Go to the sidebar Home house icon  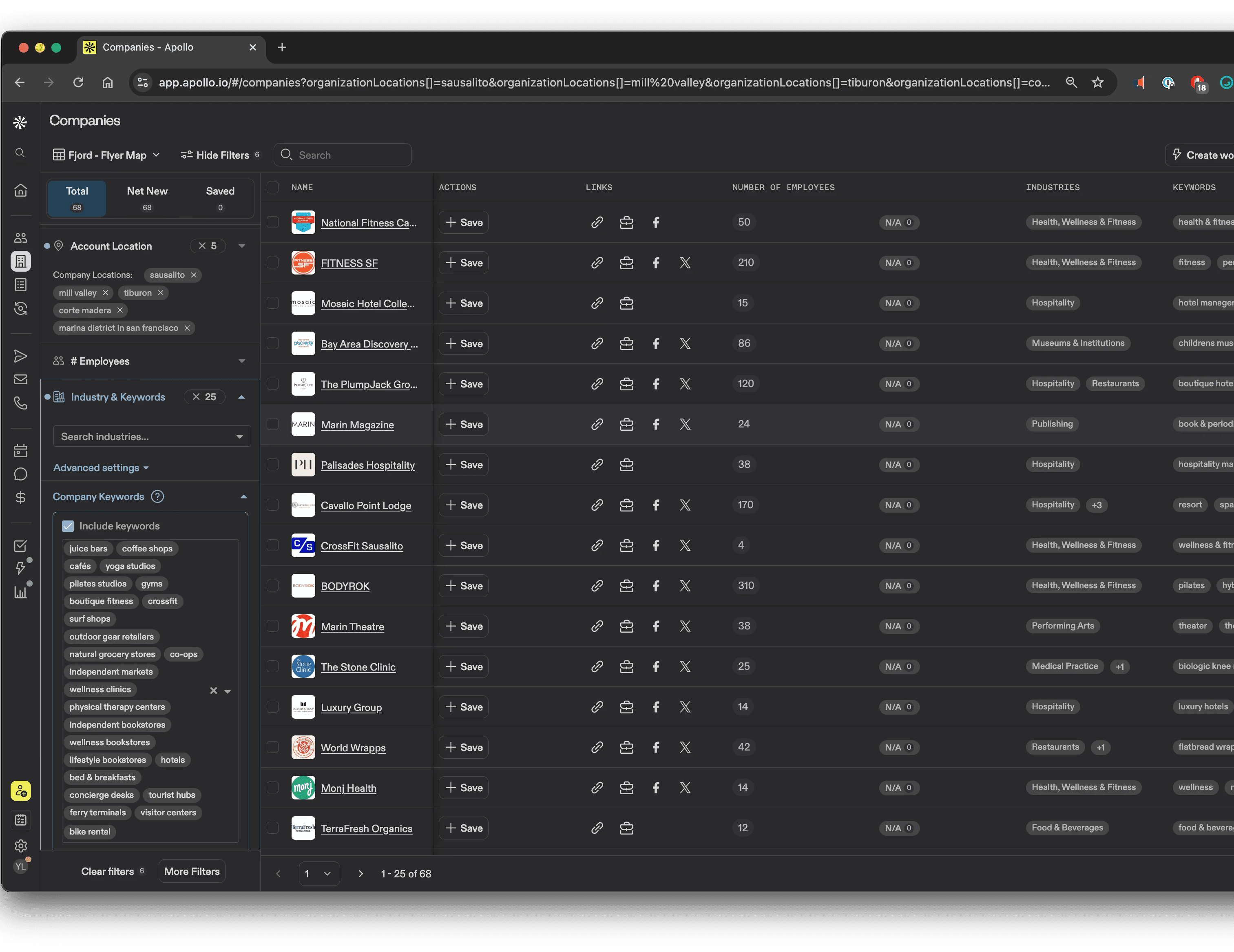point(20,190)
